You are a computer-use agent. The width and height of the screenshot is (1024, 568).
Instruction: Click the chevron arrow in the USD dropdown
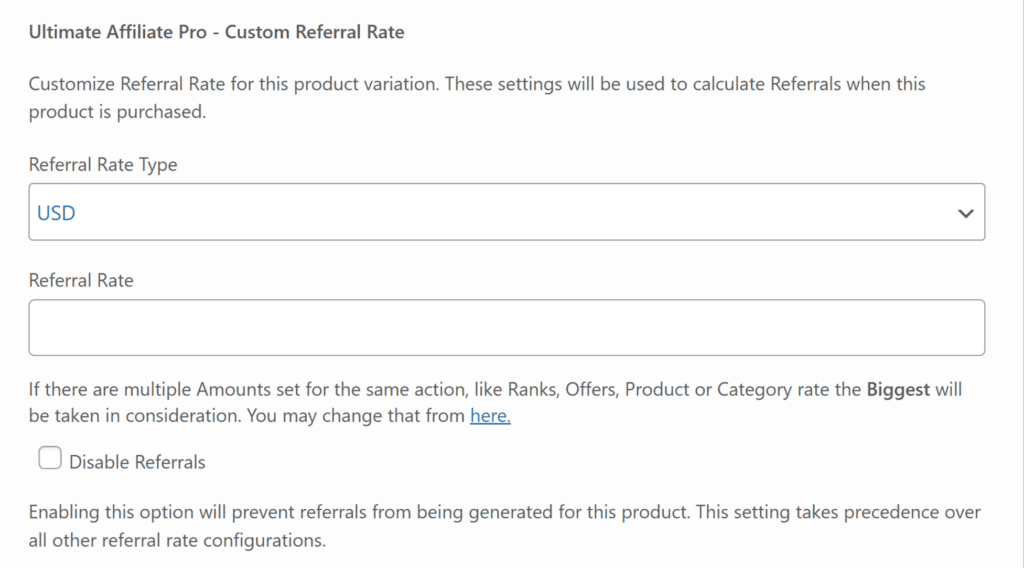pyautogui.click(x=965, y=213)
